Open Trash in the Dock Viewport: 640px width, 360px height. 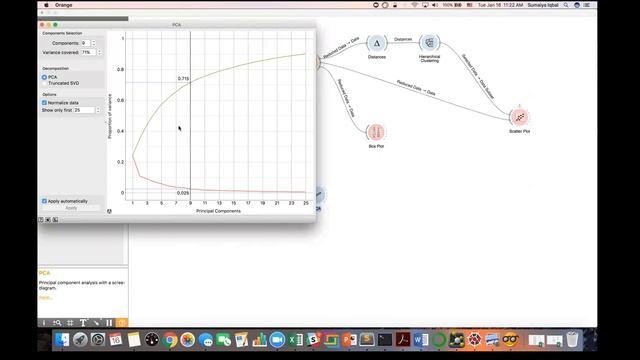[572, 340]
